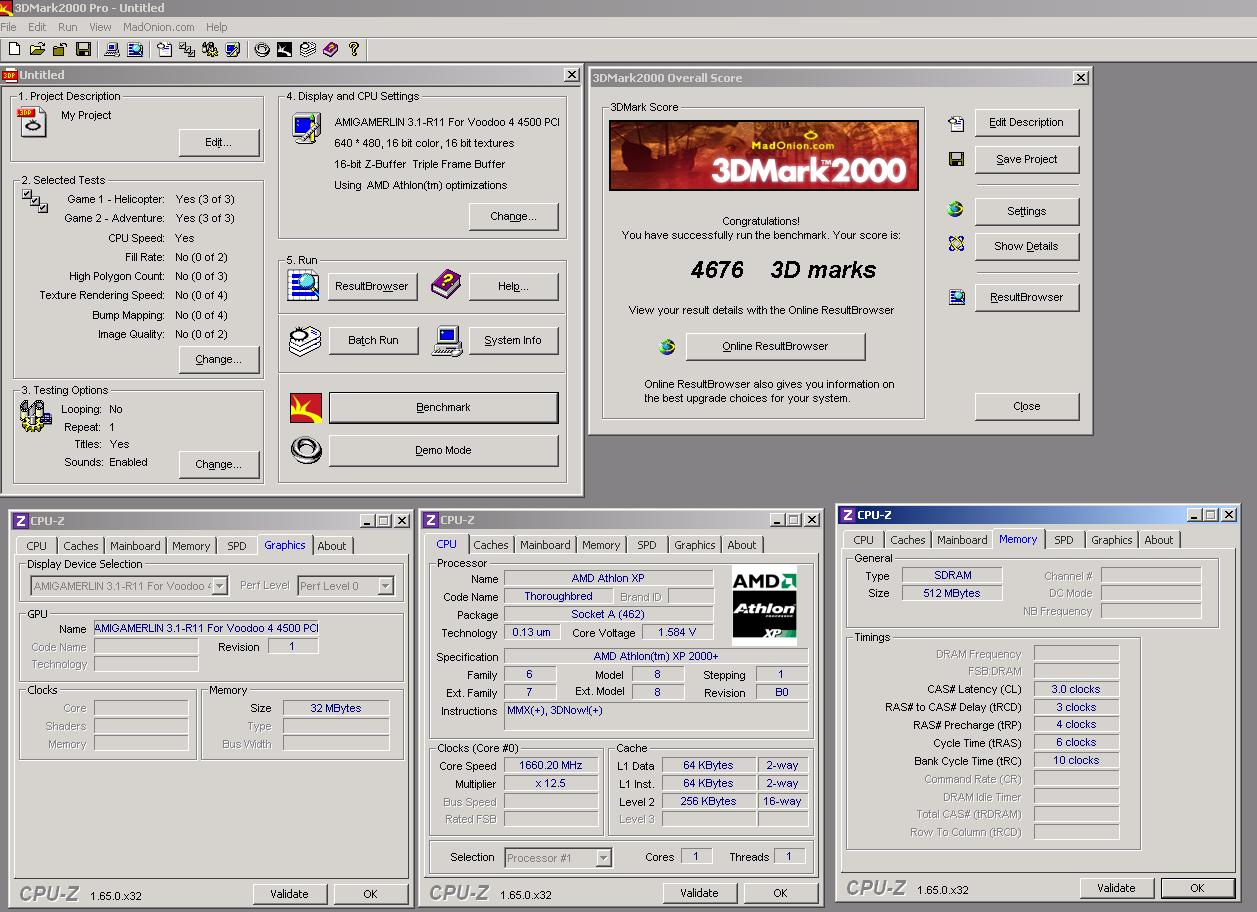
Task: Click the floppy icon beside the Save Project button
Action: click(x=956, y=159)
